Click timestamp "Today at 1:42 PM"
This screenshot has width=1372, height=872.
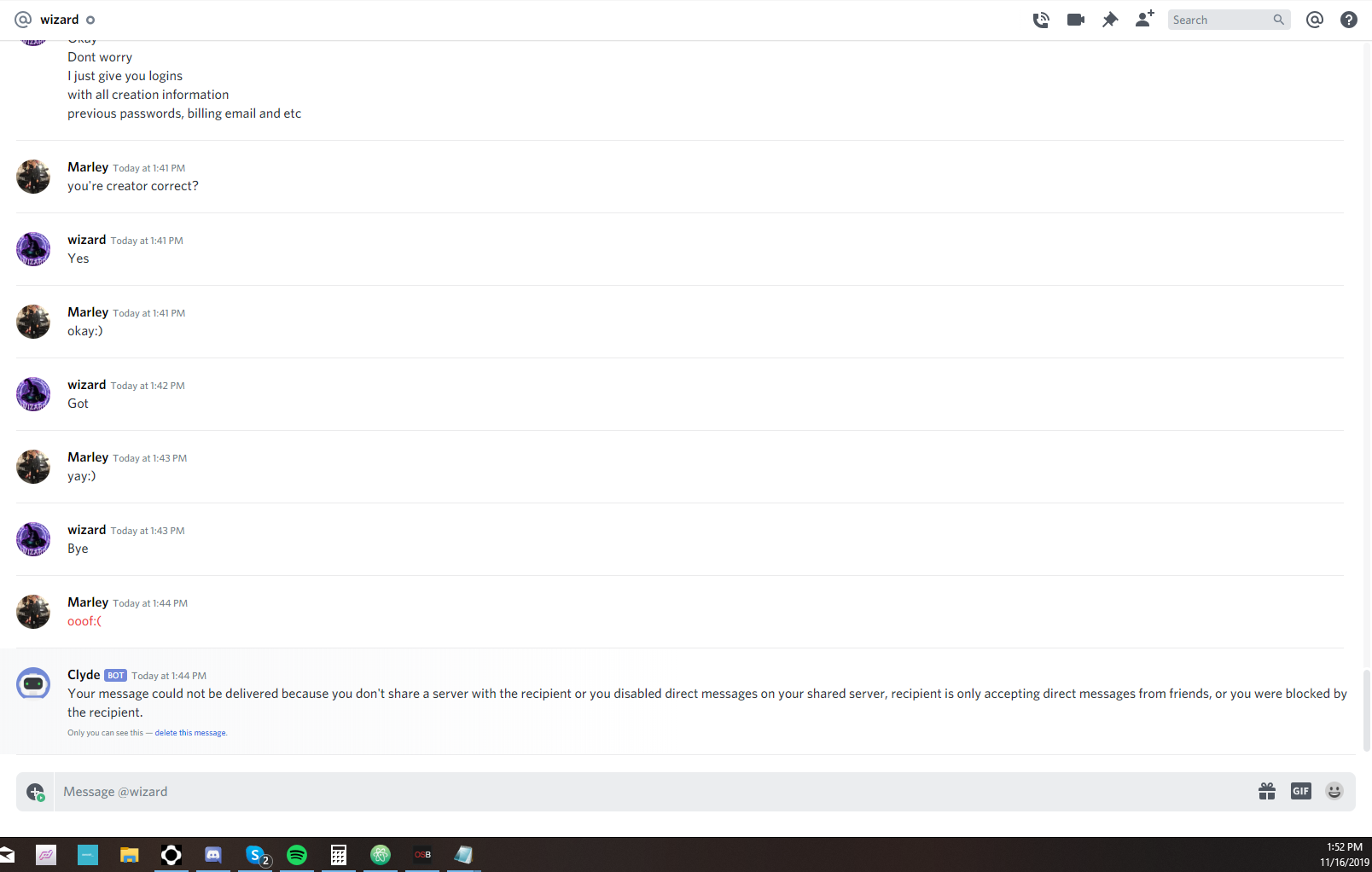pos(148,386)
